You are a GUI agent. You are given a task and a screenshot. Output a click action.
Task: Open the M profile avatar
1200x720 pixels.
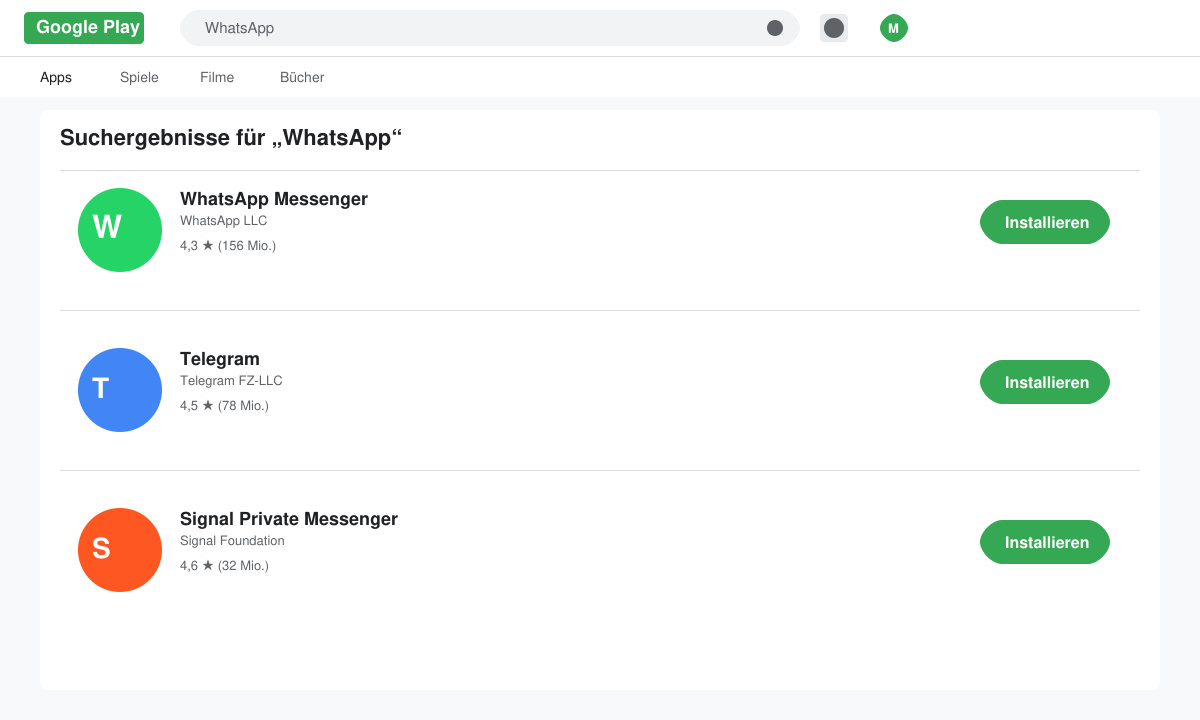click(893, 28)
